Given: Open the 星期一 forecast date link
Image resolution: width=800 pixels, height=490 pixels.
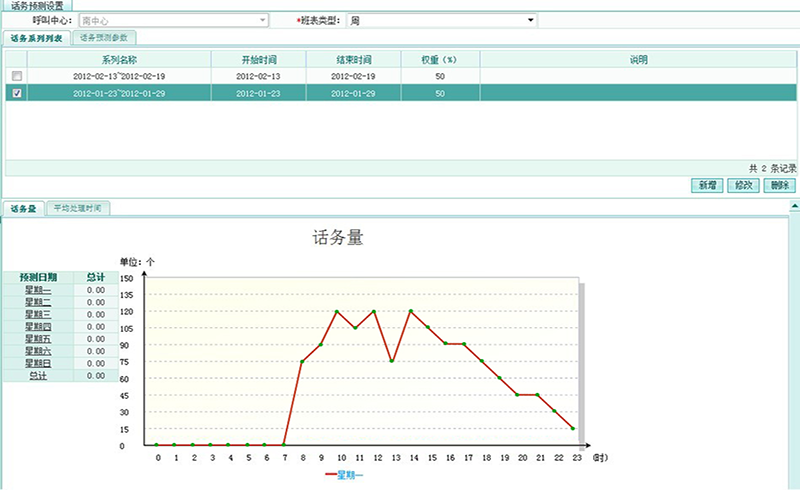Looking at the screenshot, I should [40, 290].
